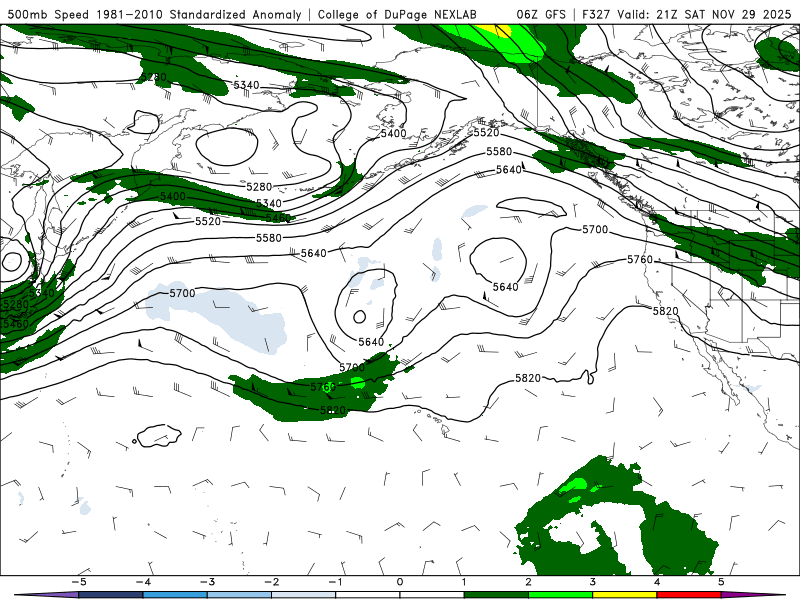
Task: Click the pale blue -2-to--1 legend swatch
Action: click(304, 595)
